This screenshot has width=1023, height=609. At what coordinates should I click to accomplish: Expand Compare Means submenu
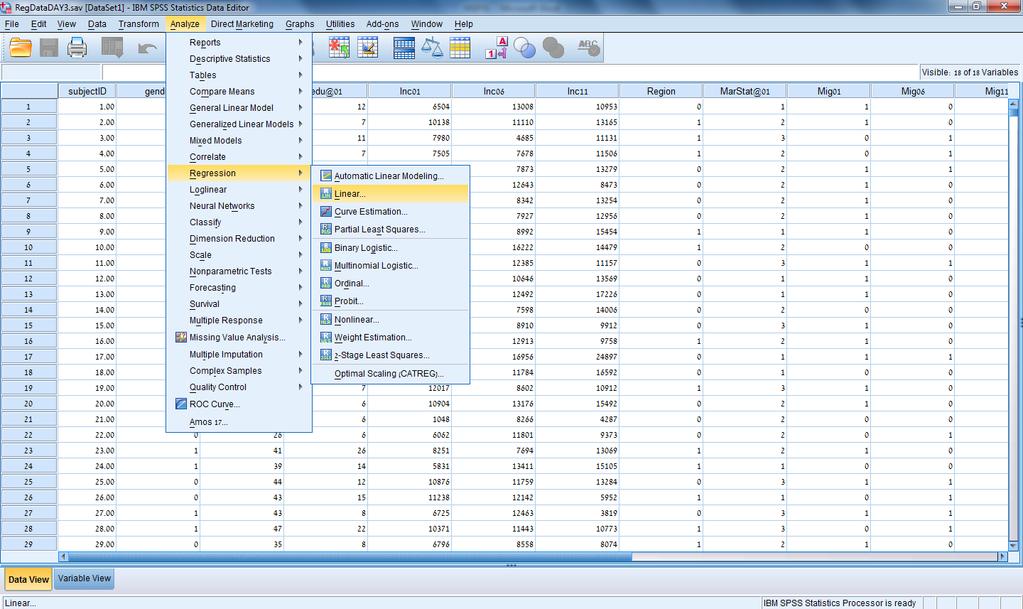pyautogui.click(x=239, y=91)
